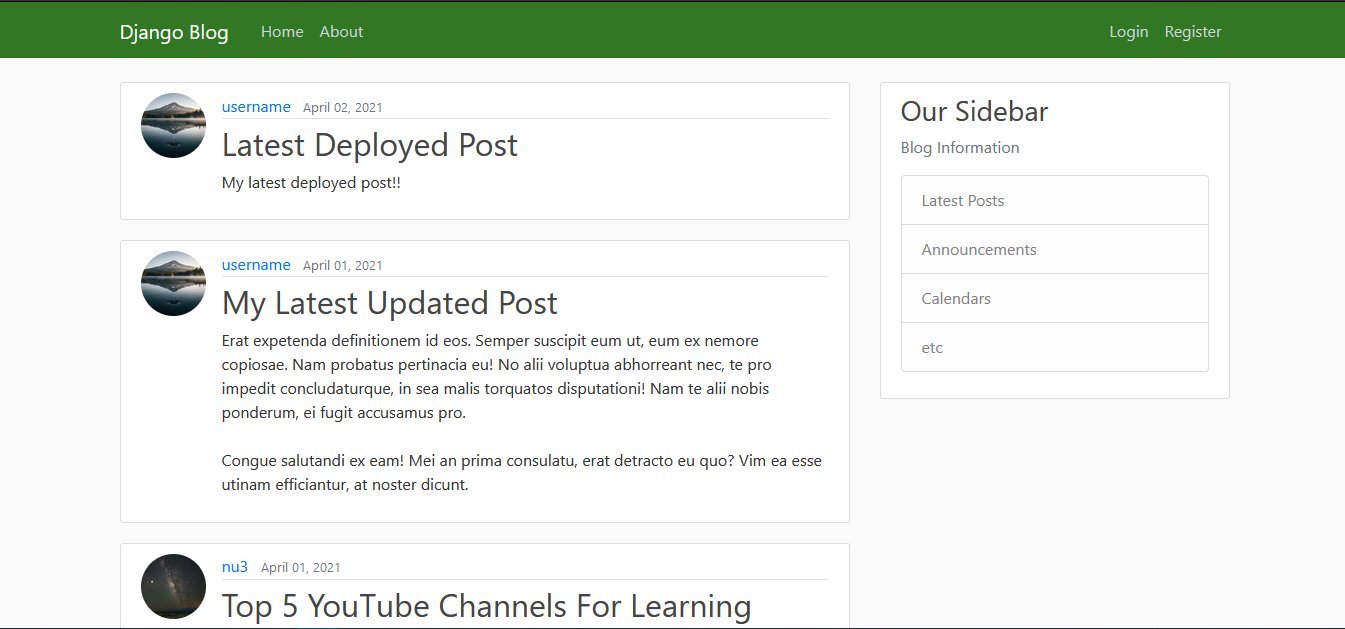The image size is (1345, 629).
Task: Click the 'Congue salutandi ex eam' paragraph
Action: click(x=522, y=473)
